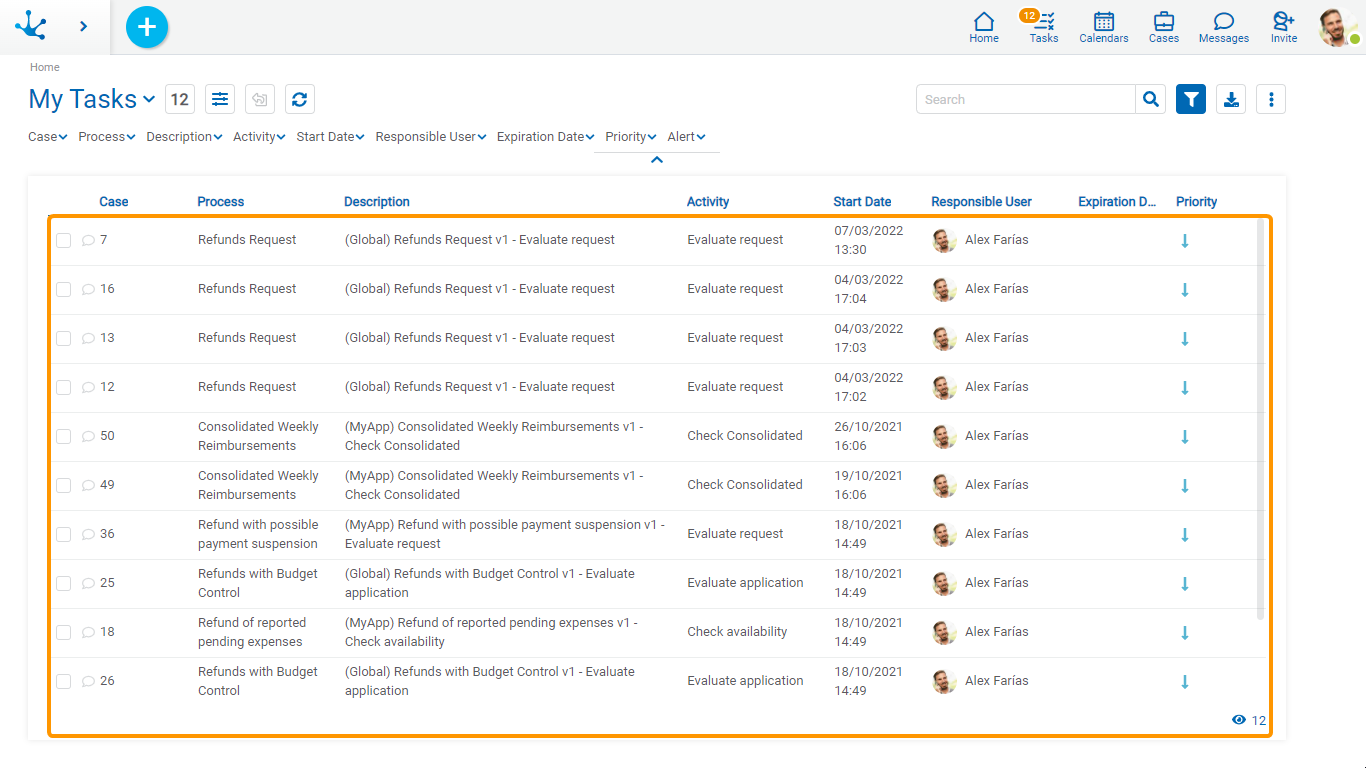Collapse the filter bar with up chevron
1366x768 pixels.
pos(657,160)
